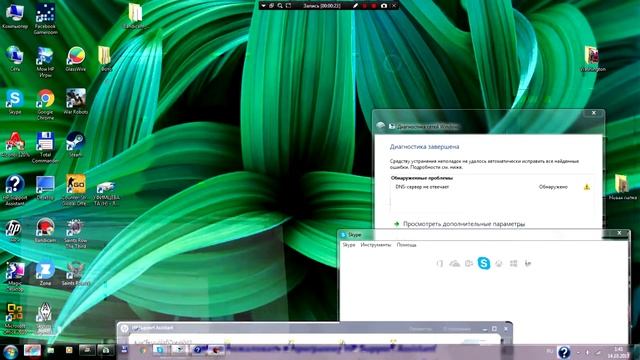Screen dimensions: 640x360
Task: Click the HP Support Assistant question mark tray icon
Action: pos(564,352)
